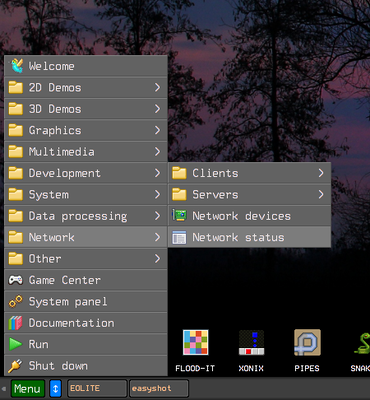
Task: Open the Clients submenu
Action: point(249,173)
